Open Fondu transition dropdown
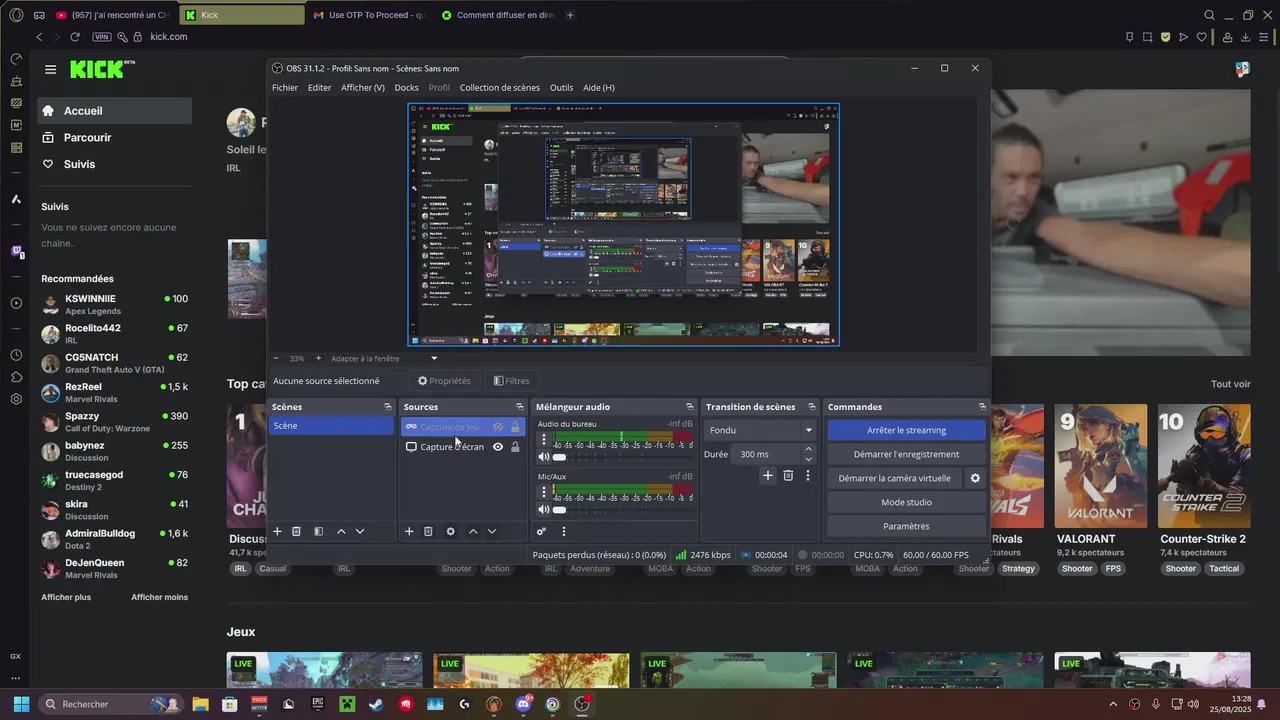Viewport: 1280px width, 720px height. (x=762, y=430)
